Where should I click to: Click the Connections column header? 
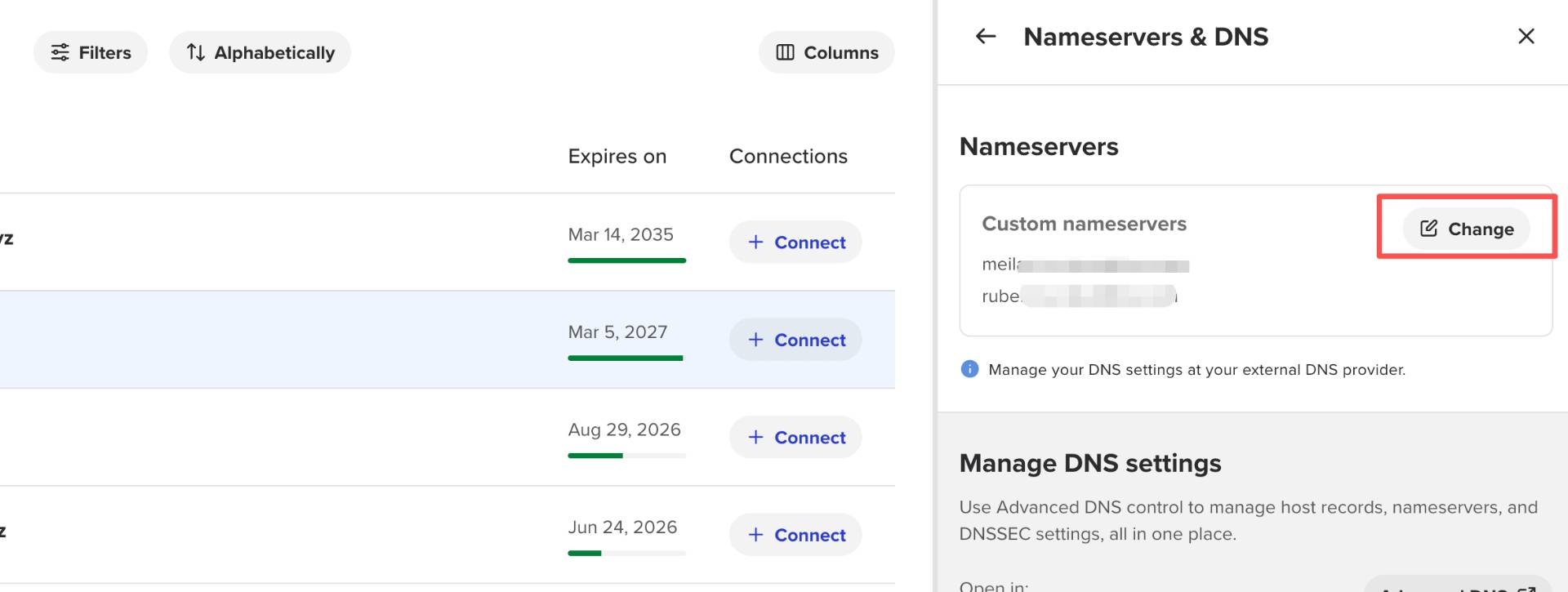787,156
